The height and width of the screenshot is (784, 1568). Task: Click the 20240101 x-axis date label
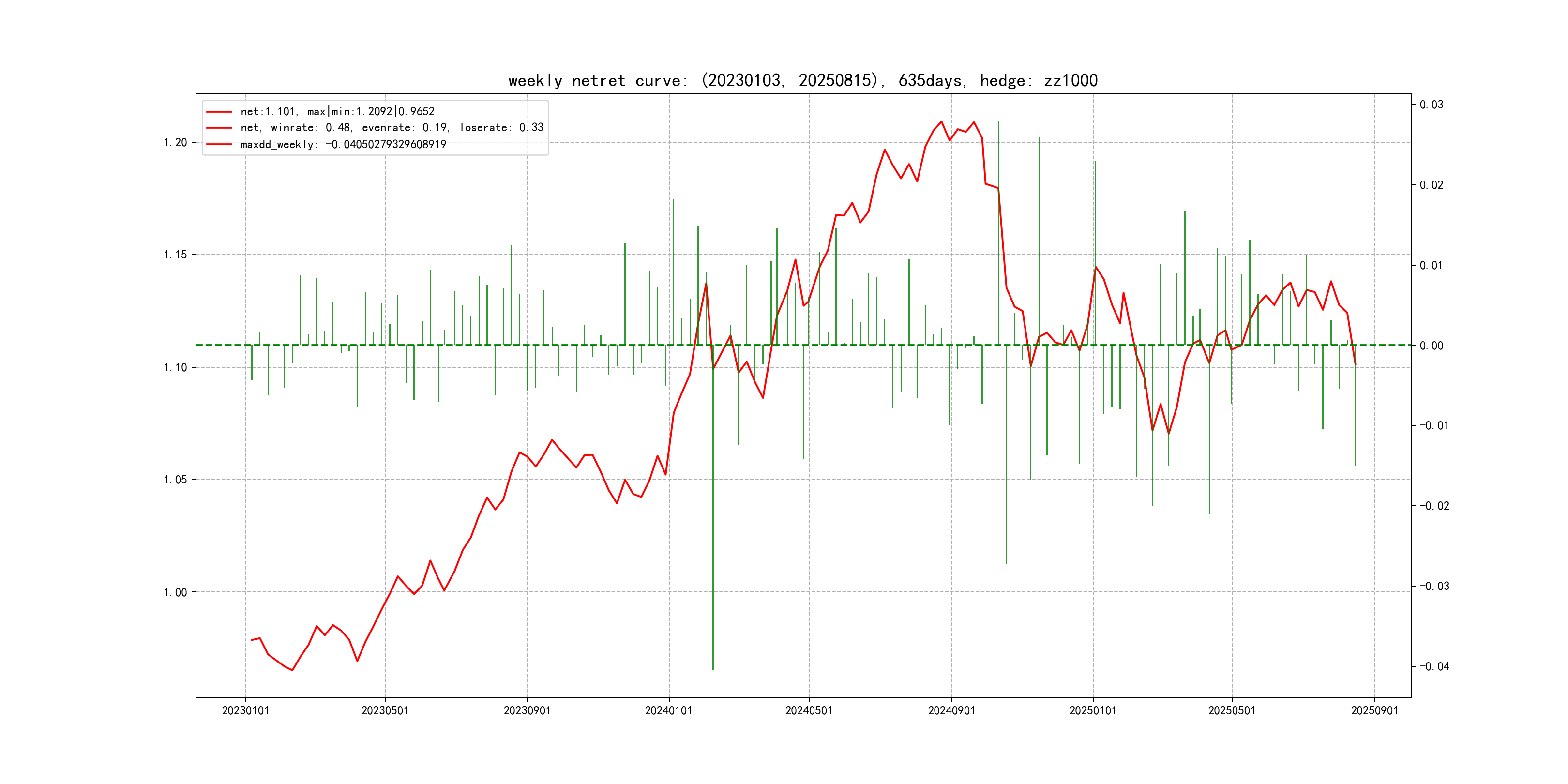pos(668,710)
